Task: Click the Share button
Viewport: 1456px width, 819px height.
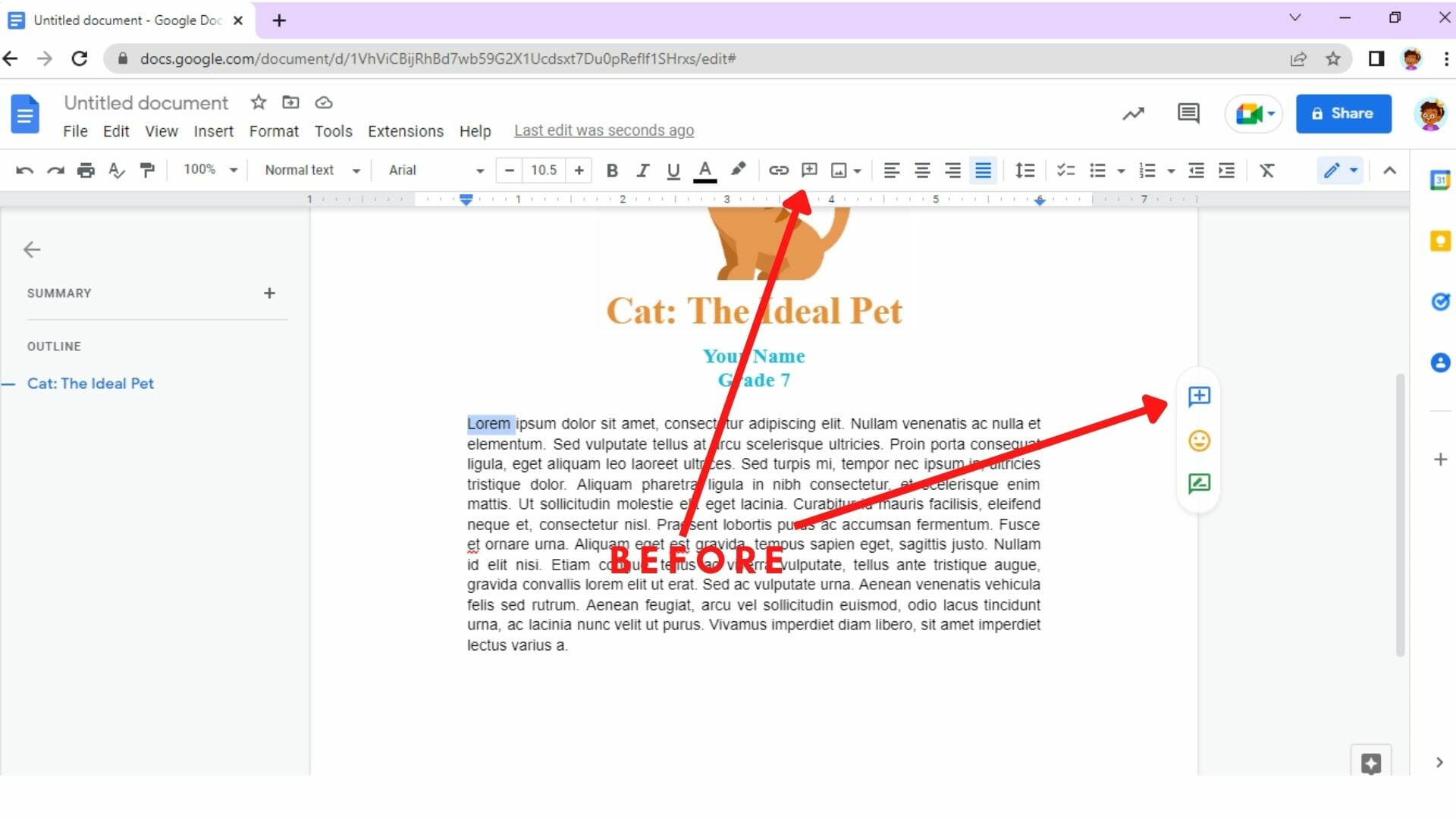Action: click(x=1343, y=114)
